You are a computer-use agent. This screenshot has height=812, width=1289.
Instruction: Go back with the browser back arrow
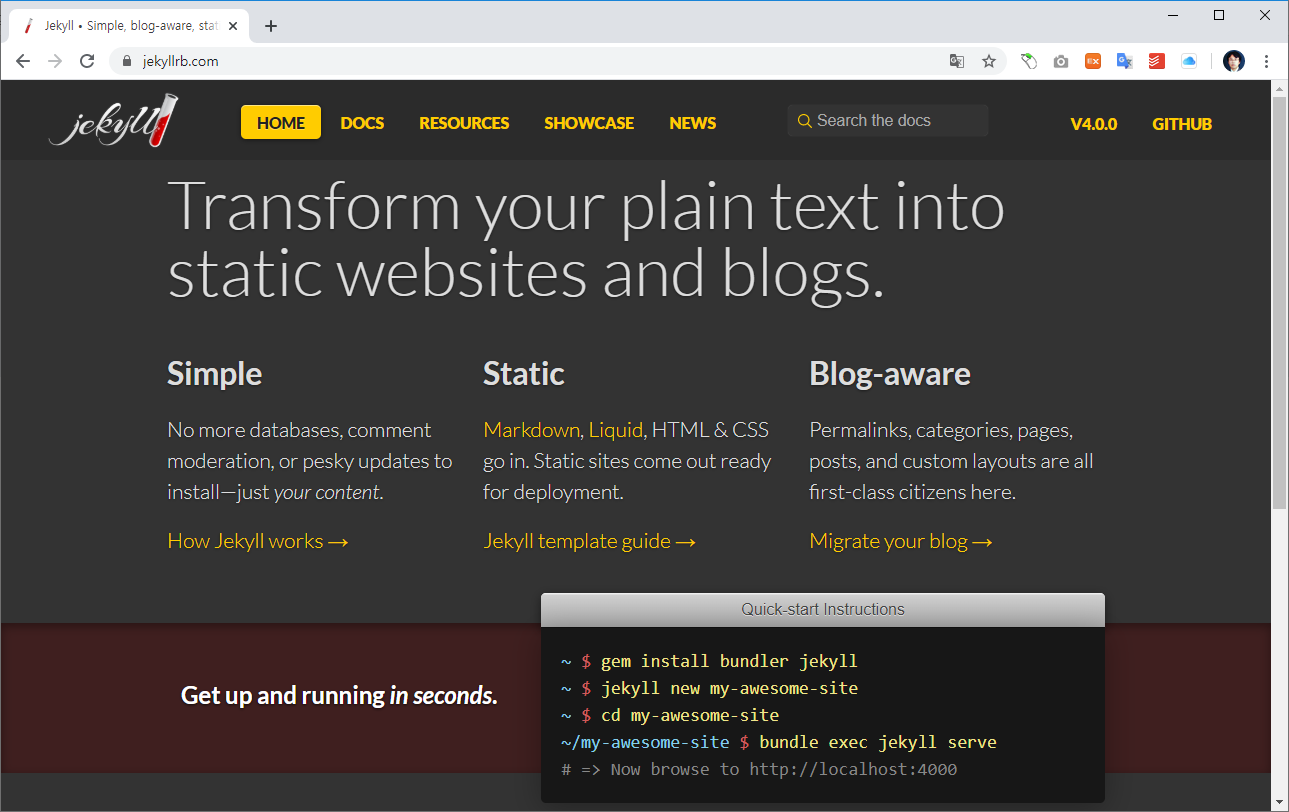[x=23, y=61]
